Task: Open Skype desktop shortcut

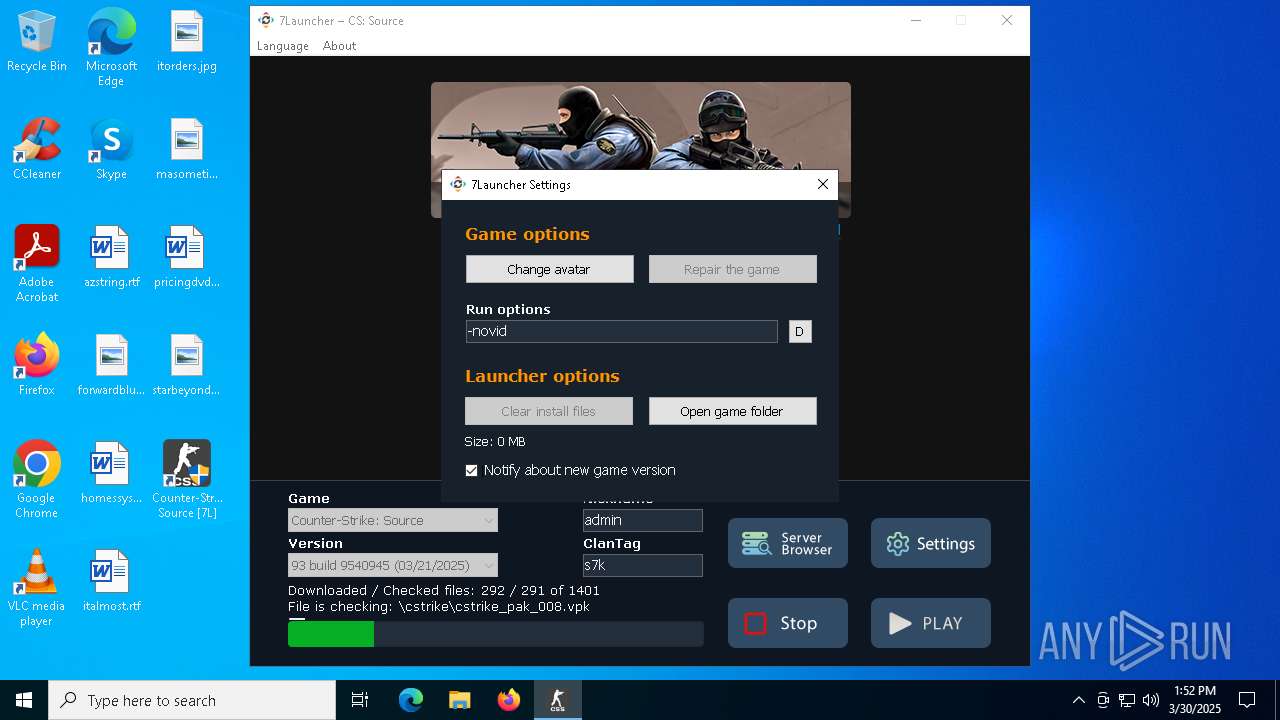Action: [111, 150]
